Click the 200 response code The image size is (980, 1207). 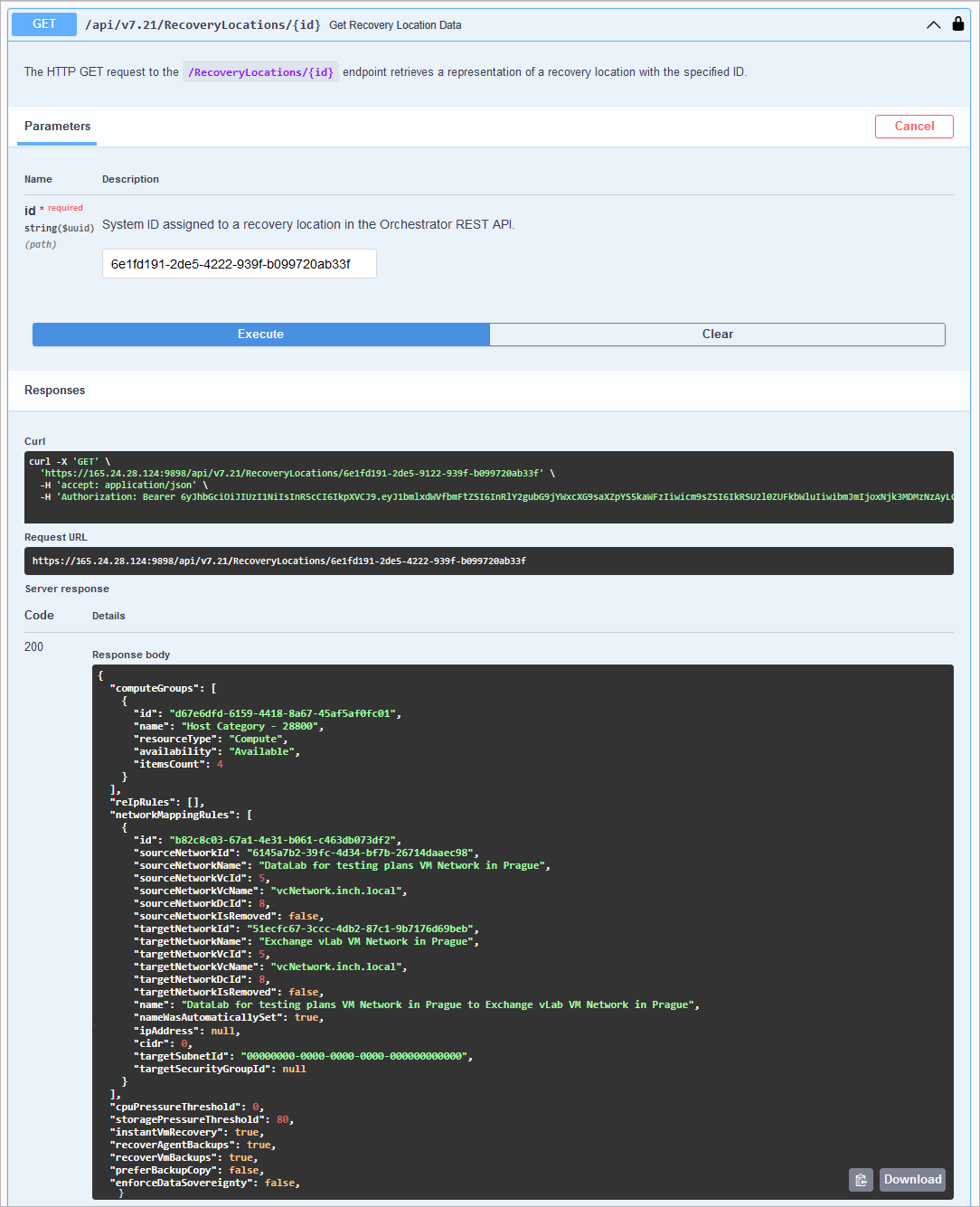pyautogui.click(x=33, y=647)
